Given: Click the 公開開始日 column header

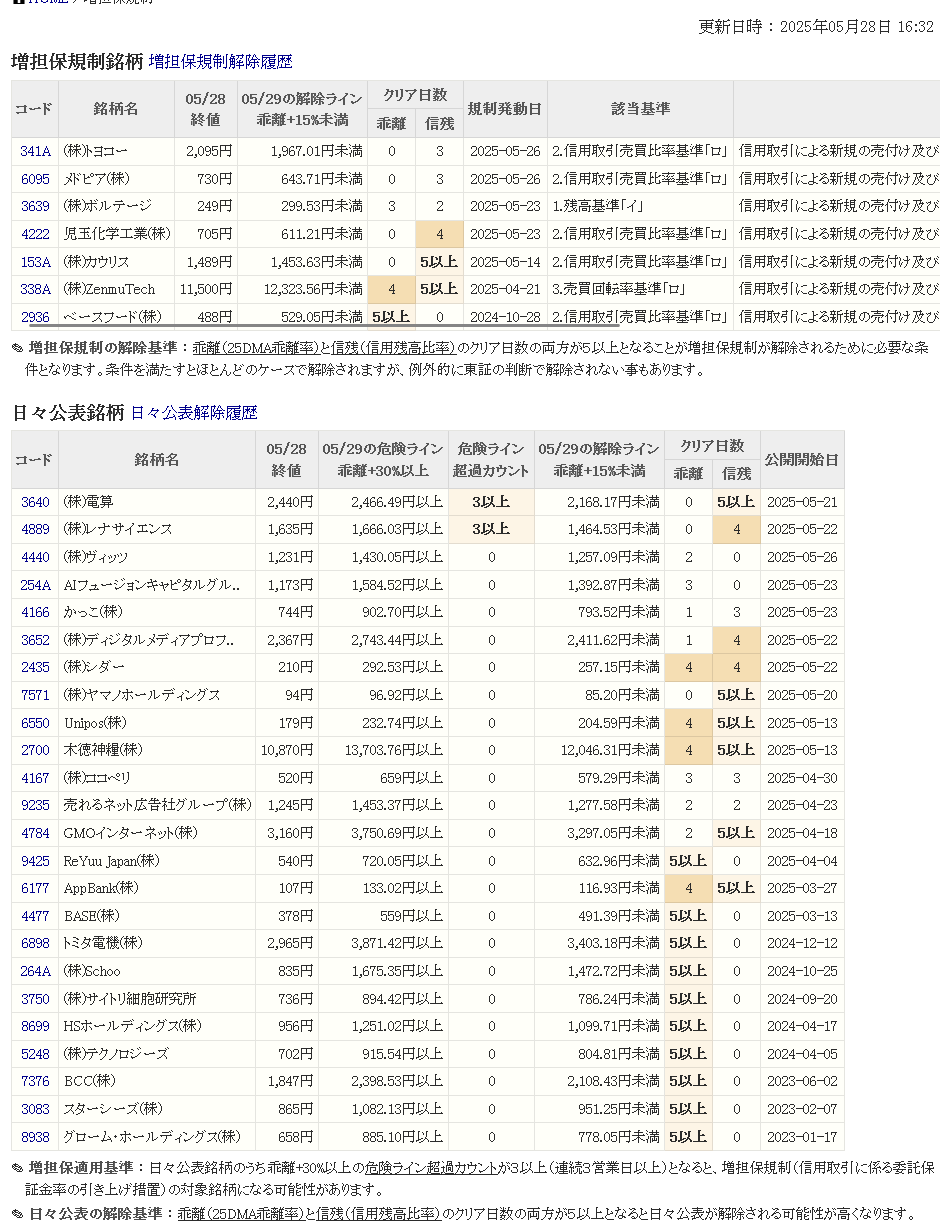Looking at the screenshot, I should (802, 460).
